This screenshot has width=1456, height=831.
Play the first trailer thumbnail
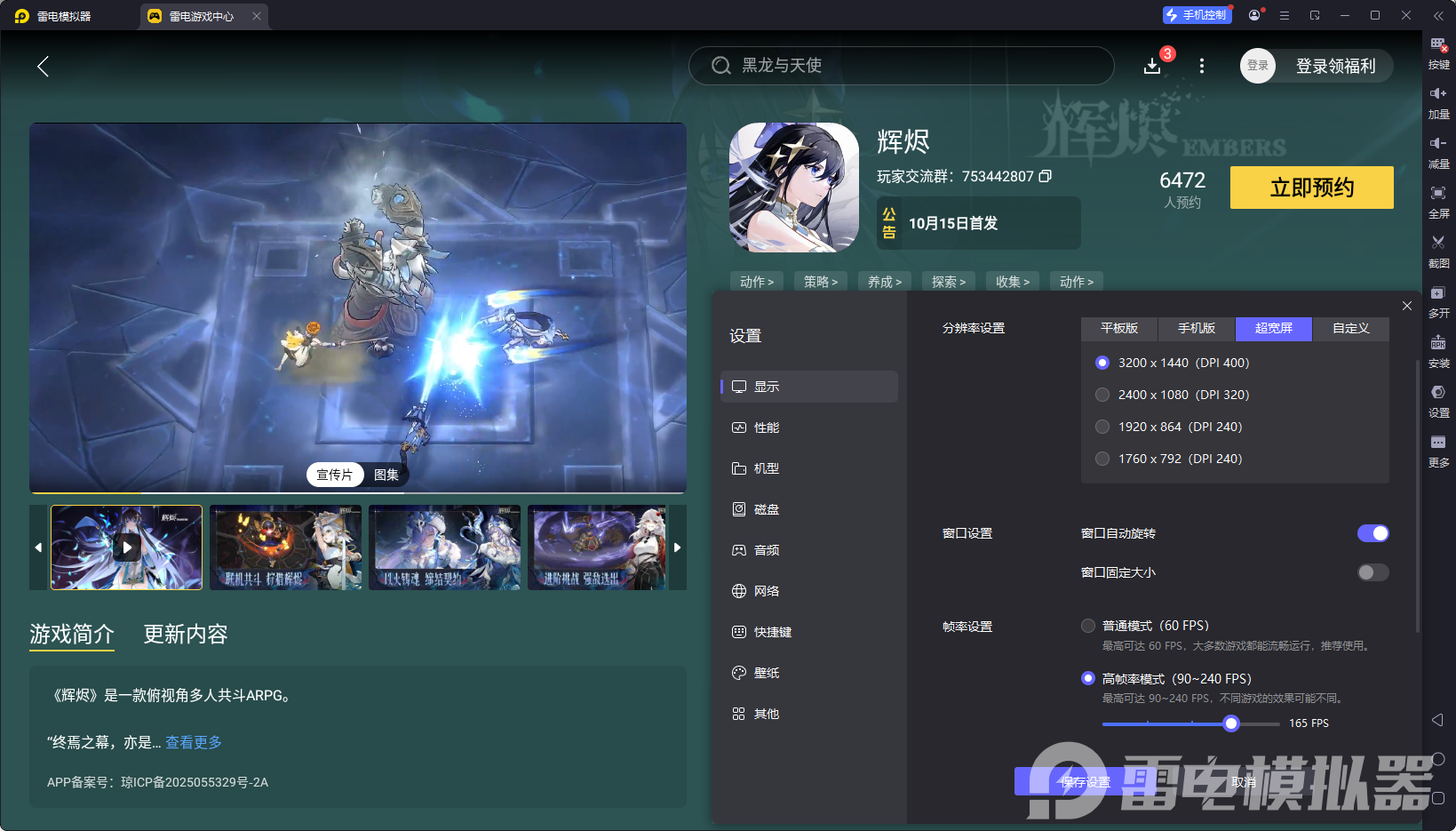click(x=127, y=547)
